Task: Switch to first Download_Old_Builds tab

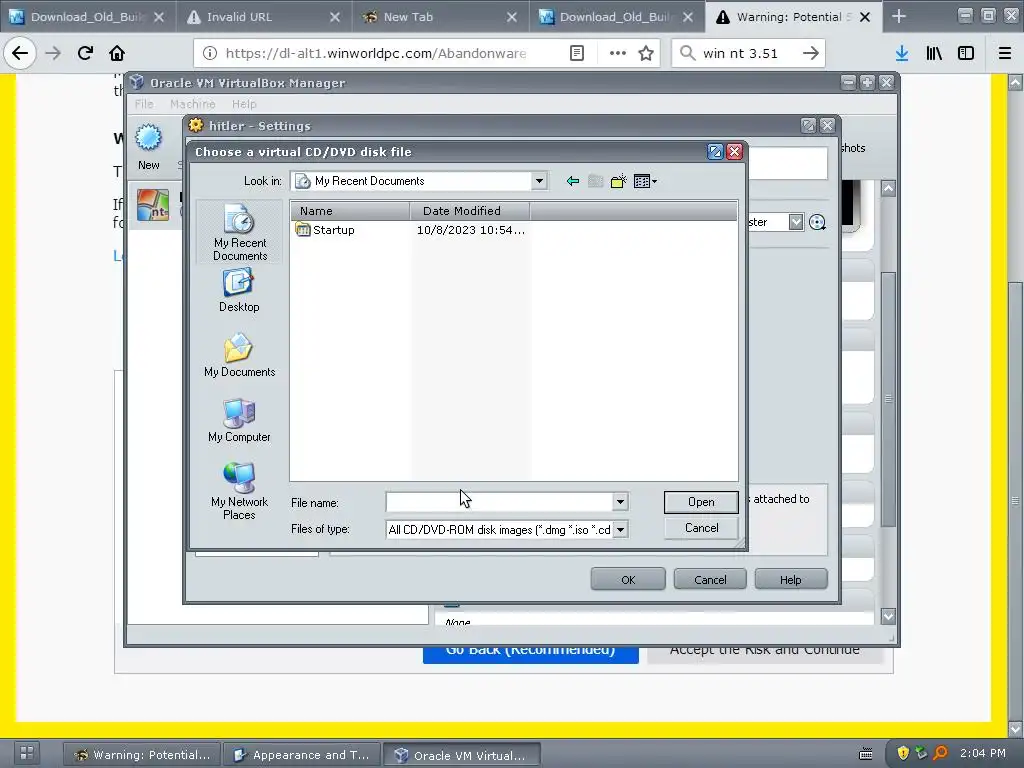Action: (x=88, y=17)
